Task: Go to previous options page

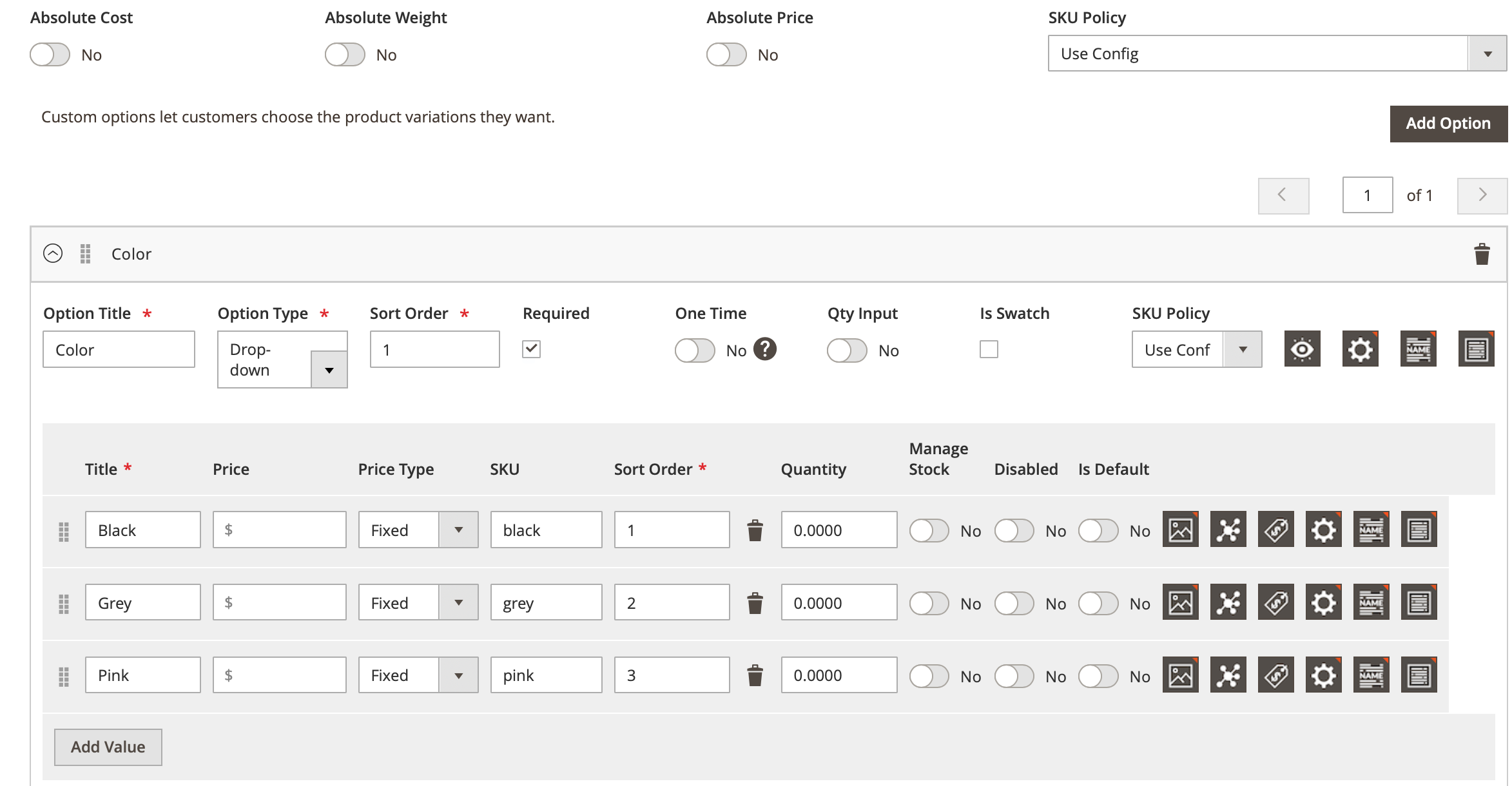Action: (1283, 195)
